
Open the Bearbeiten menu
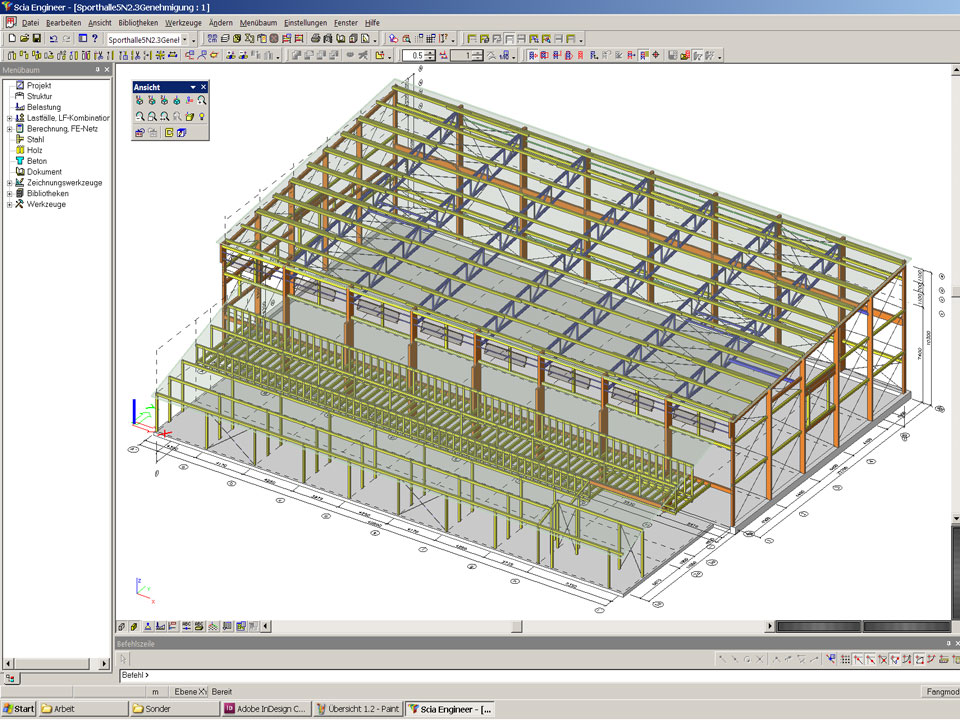point(63,22)
